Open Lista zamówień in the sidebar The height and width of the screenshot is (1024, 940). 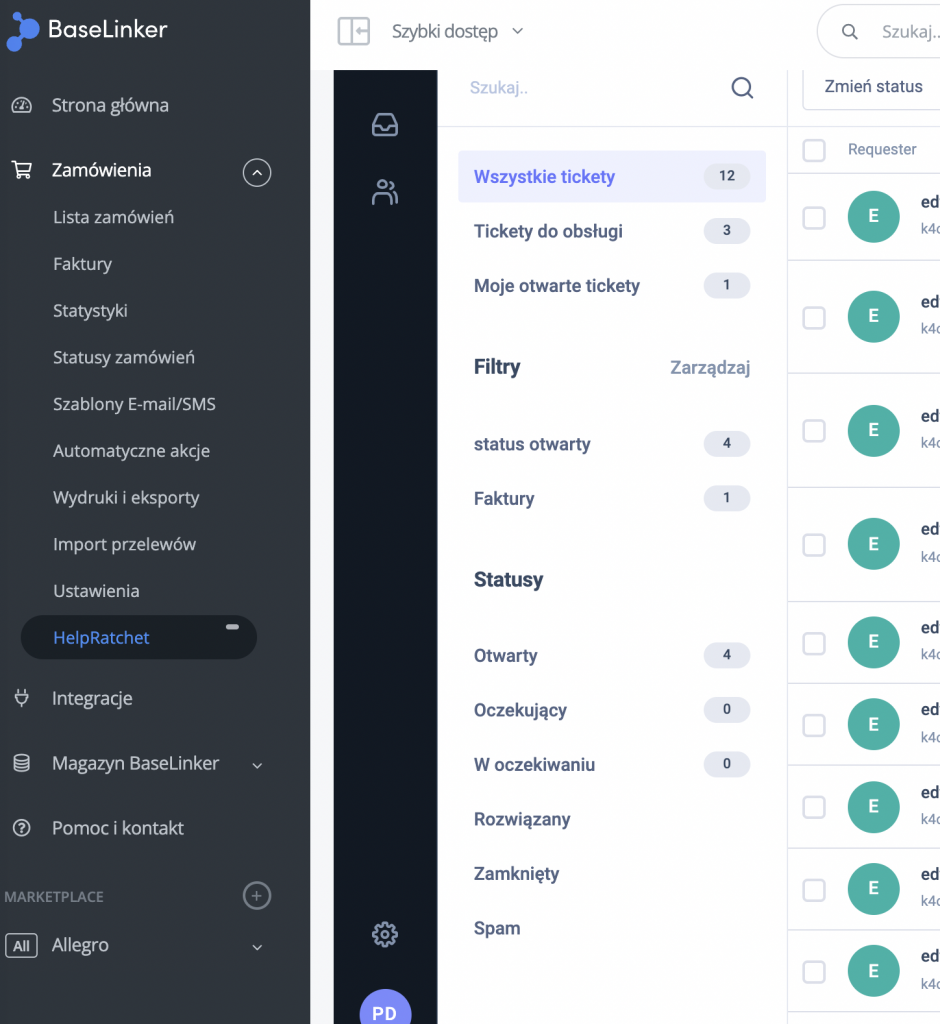click(x=114, y=217)
